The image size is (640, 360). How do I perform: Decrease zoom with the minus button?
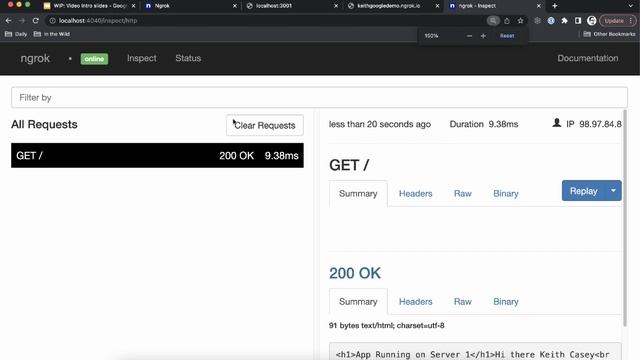[469, 36]
